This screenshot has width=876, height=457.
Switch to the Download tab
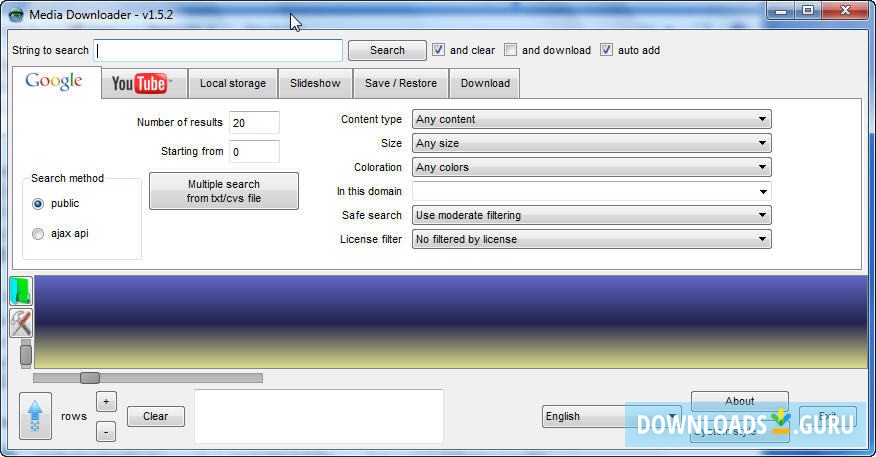pos(485,84)
